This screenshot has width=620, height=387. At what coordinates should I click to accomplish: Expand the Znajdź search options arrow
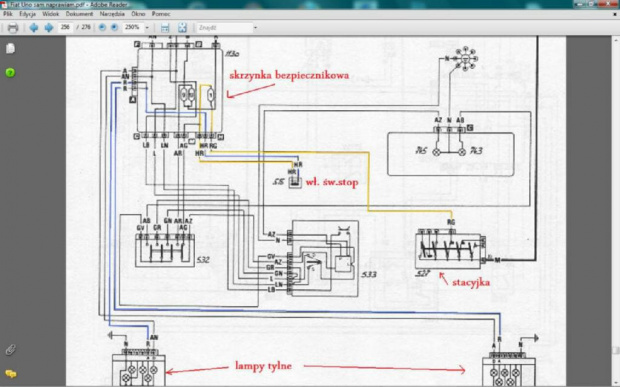click(255, 28)
